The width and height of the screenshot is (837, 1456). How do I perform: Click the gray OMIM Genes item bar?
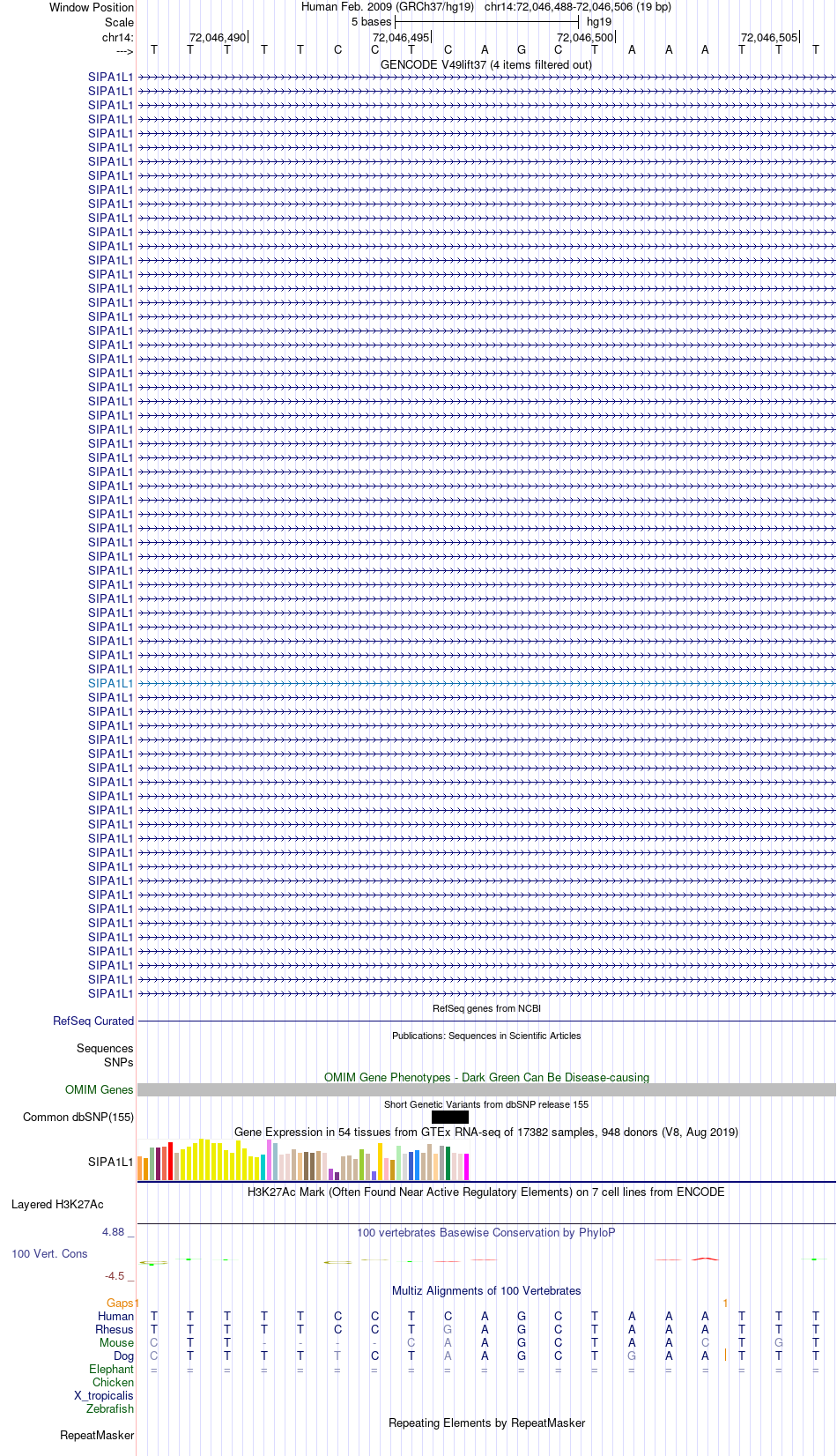pos(486,1090)
